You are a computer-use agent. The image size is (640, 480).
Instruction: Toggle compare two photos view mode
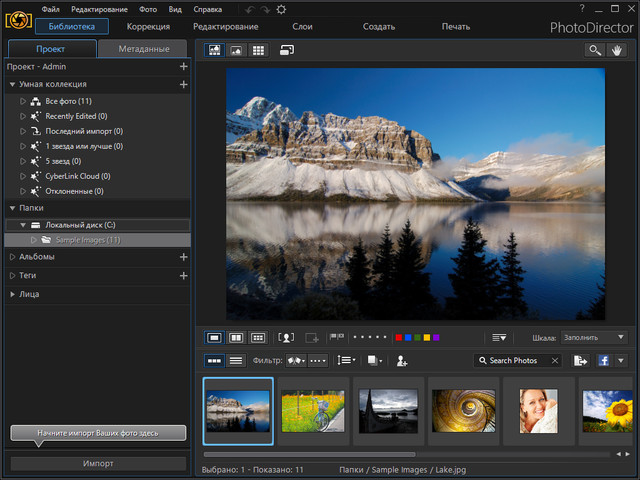(236, 338)
